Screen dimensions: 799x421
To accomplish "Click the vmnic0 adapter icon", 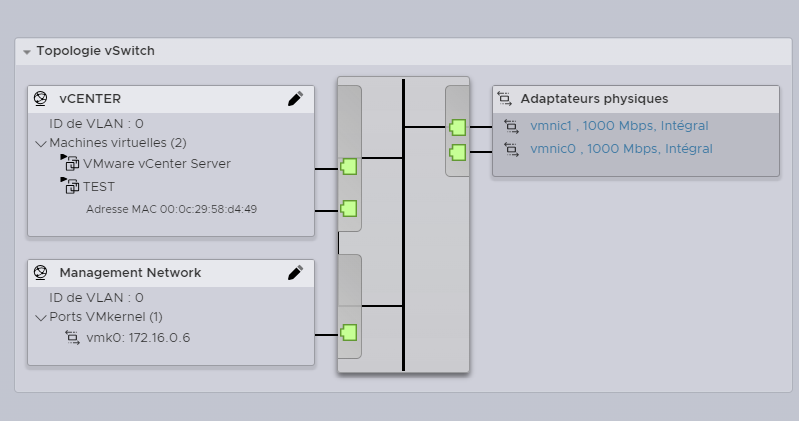I will [x=512, y=149].
